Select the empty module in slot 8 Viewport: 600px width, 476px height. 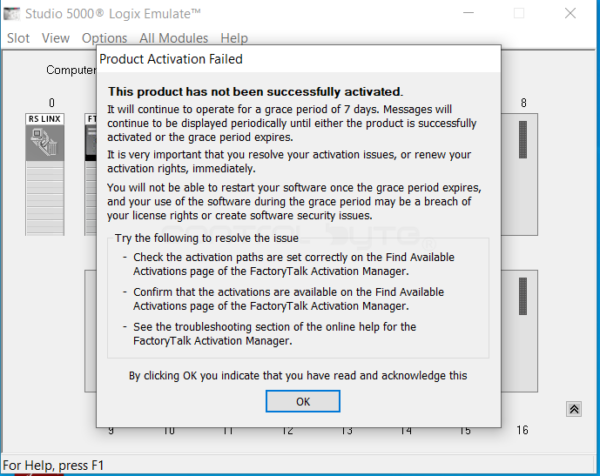(519, 174)
